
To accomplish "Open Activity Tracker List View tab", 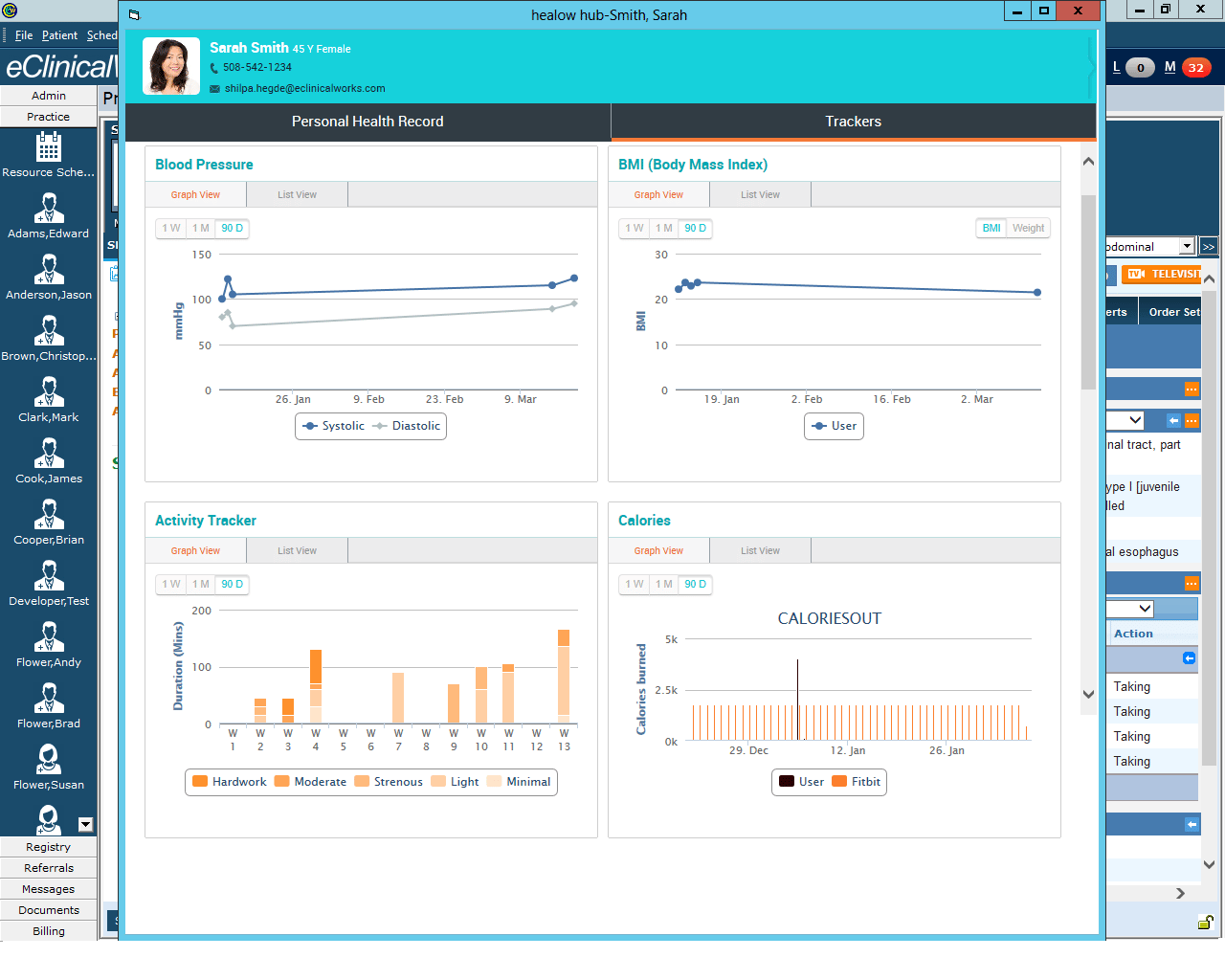I will pos(297,550).
